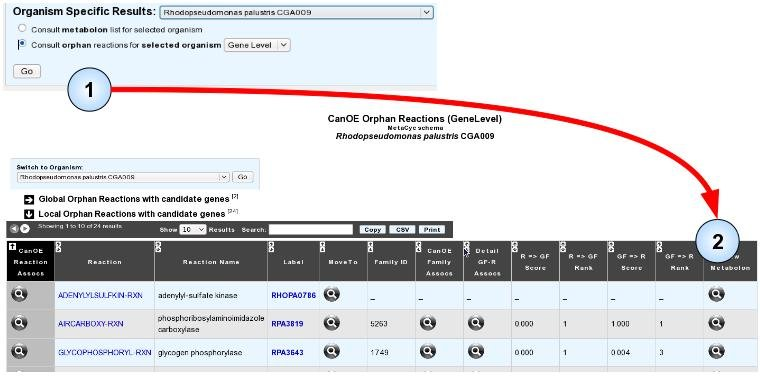This screenshot has height=376, width=760.
Task: Go to next results page arrow
Action: point(25,229)
